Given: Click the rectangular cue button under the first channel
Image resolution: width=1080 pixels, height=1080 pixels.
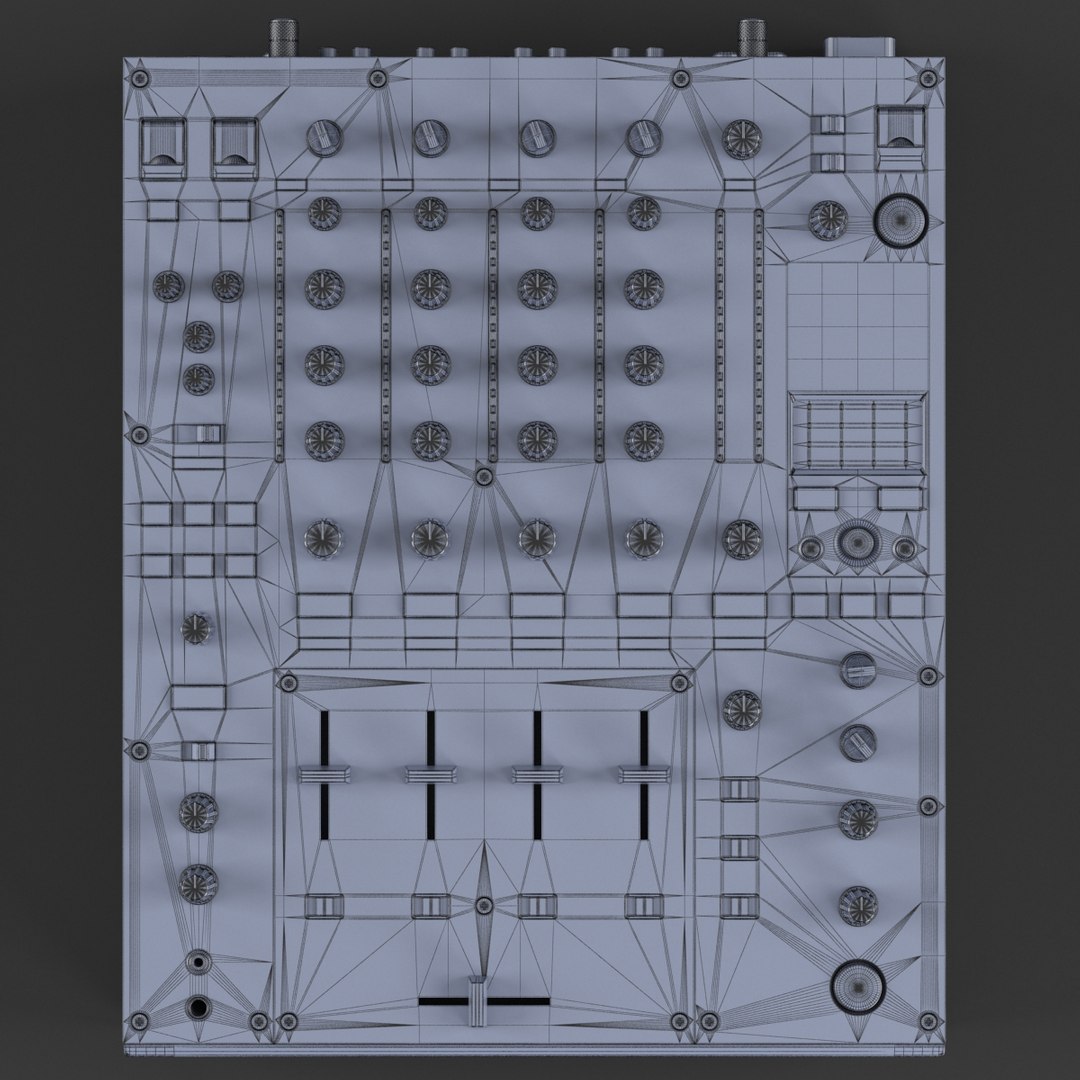Looking at the screenshot, I should pos(324,606).
